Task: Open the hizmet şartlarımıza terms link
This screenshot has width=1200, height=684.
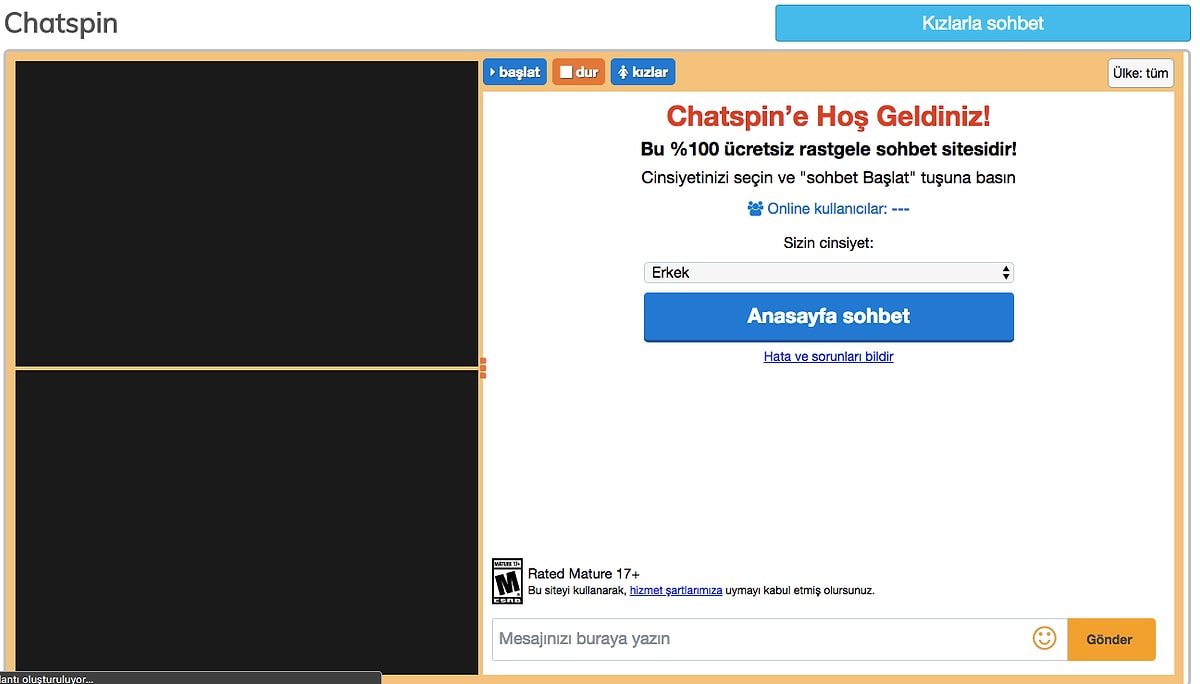Action: click(675, 590)
